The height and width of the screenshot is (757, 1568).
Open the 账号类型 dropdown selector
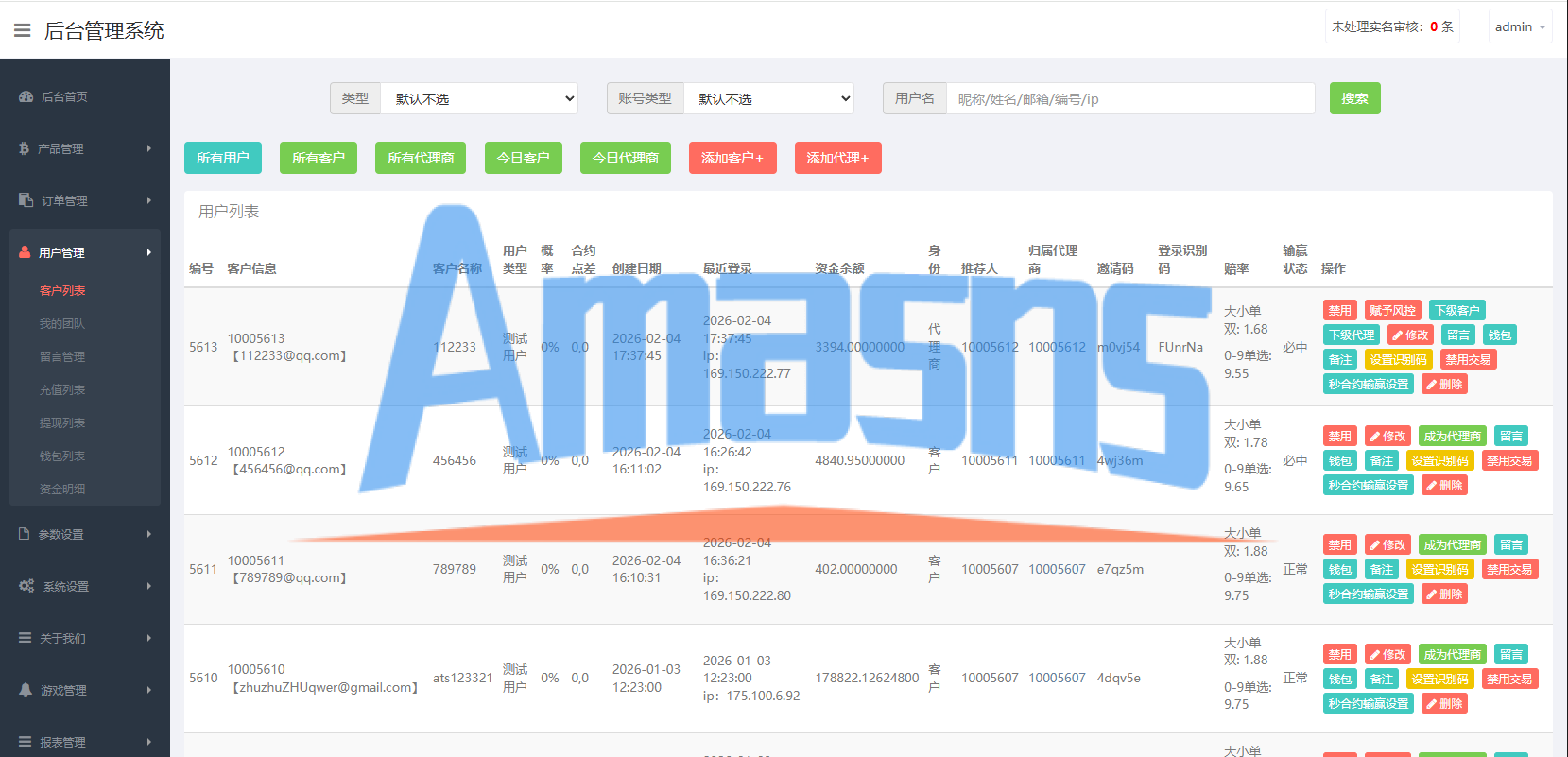click(768, 98)
